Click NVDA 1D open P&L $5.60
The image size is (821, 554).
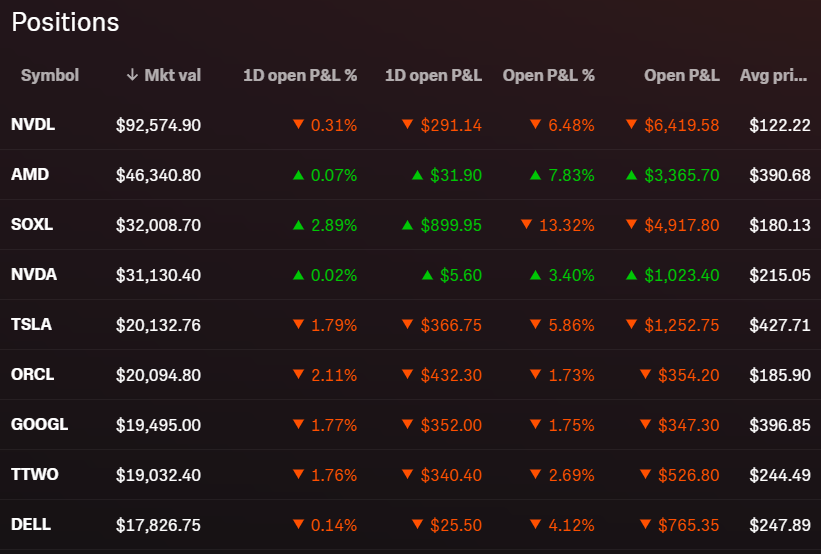click(x=460, y=275)
